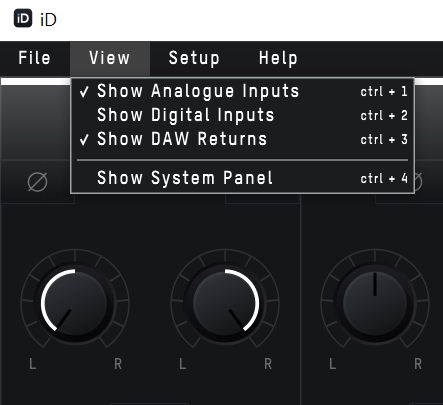Image resolution: width=443 pixels, height=405 pixels.
Task: Close the open View menu
Action: click(110, 58)
